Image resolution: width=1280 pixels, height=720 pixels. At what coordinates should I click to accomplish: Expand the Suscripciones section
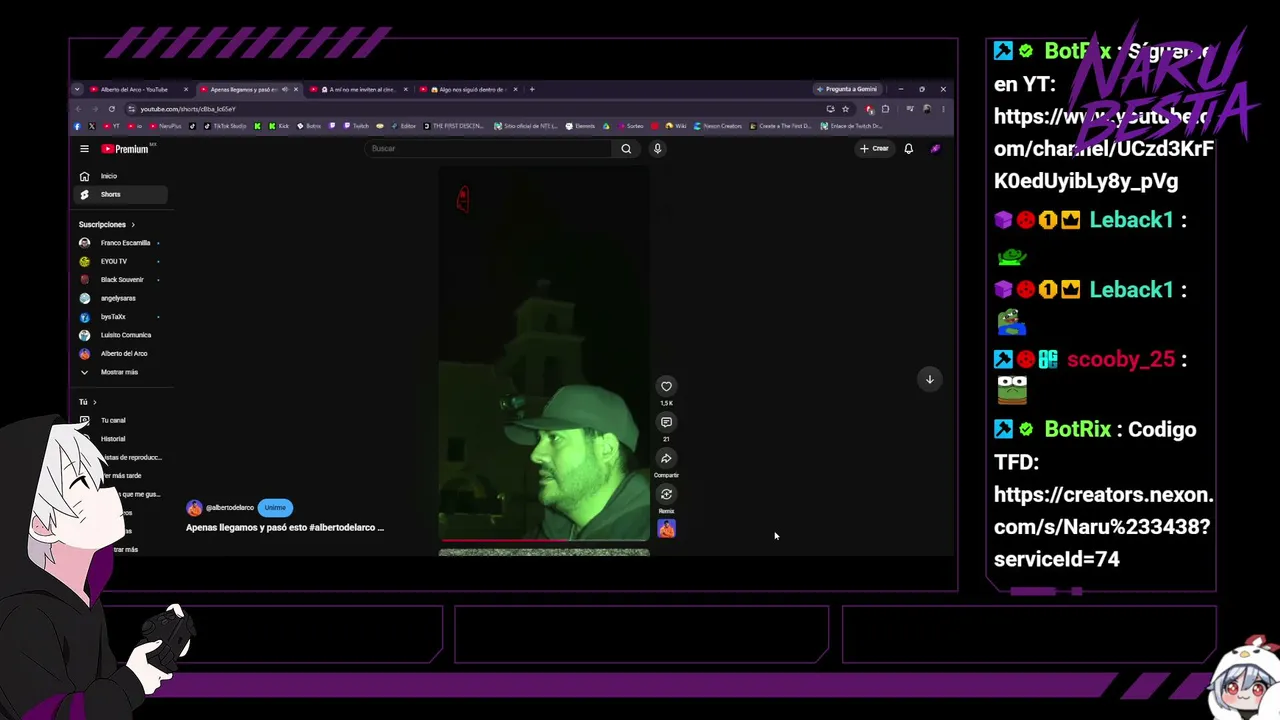[x=107, y=225]
